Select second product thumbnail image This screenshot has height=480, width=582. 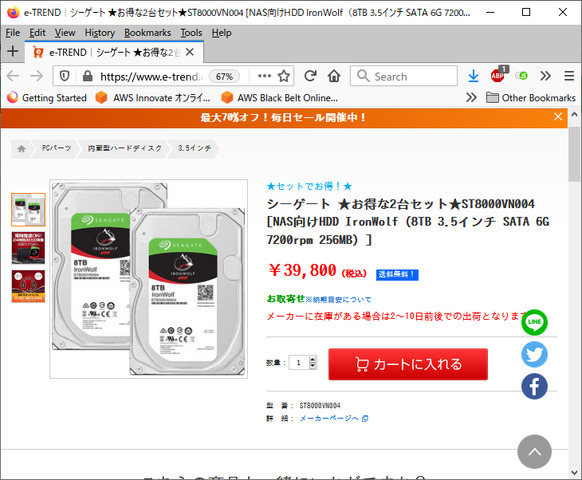coord(28,248)
